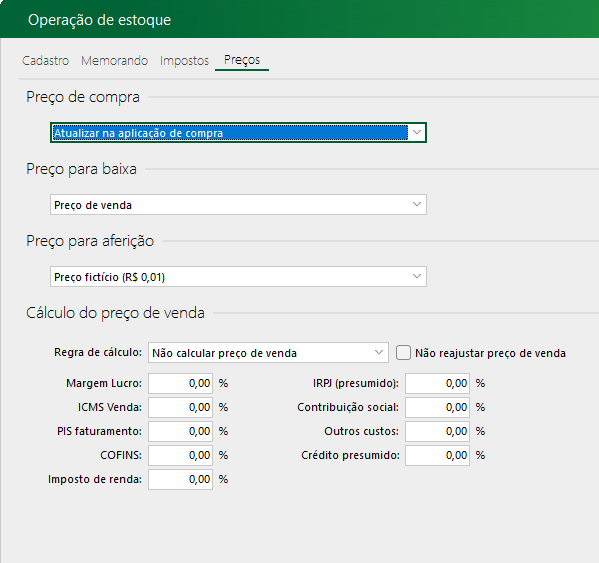Select the Contribuição social field

click(x=437, y=407)
